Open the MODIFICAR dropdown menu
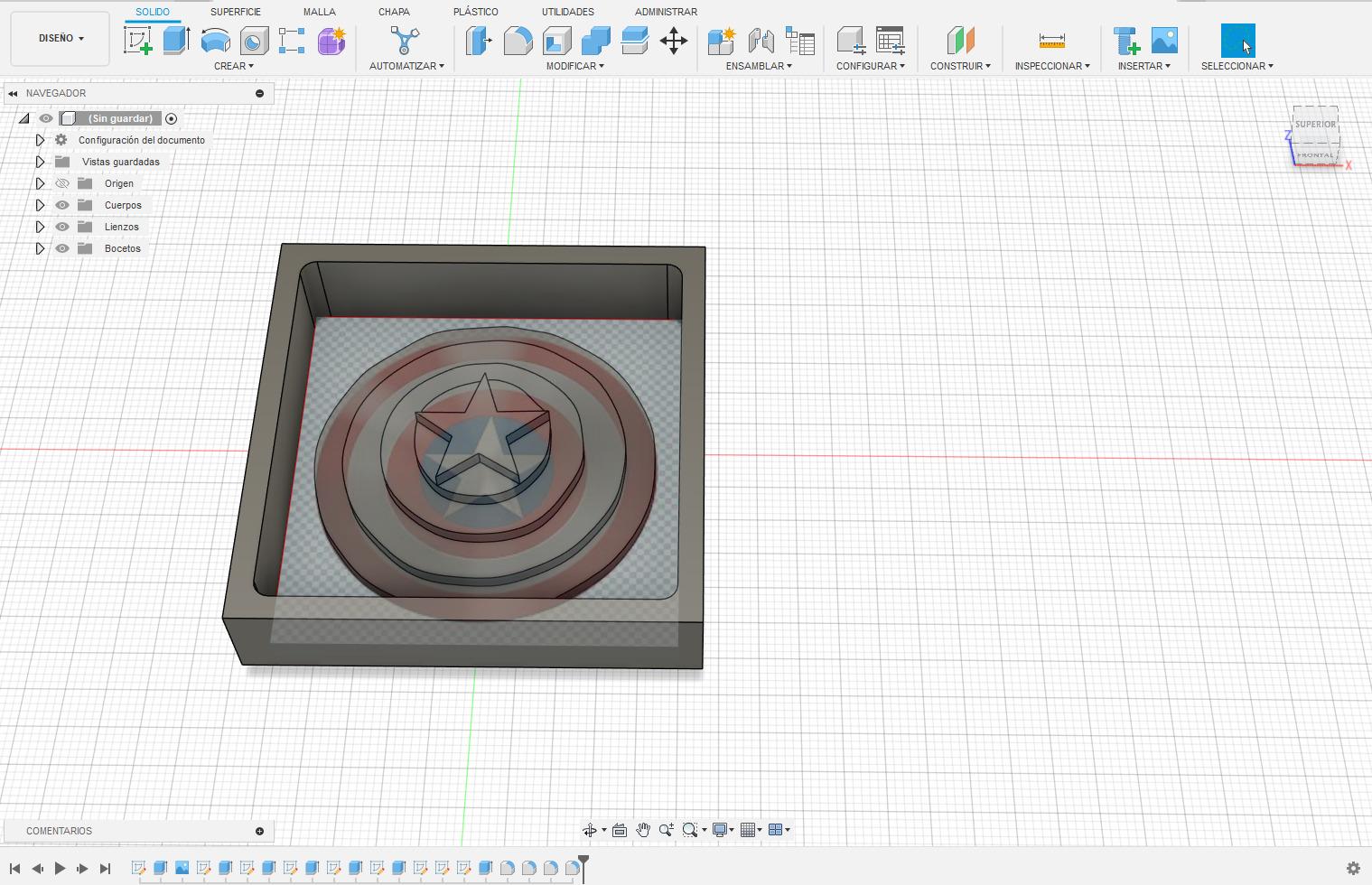Image resolution: width=1372 pixels, height=885 pixels. click(x=575, y=66)
